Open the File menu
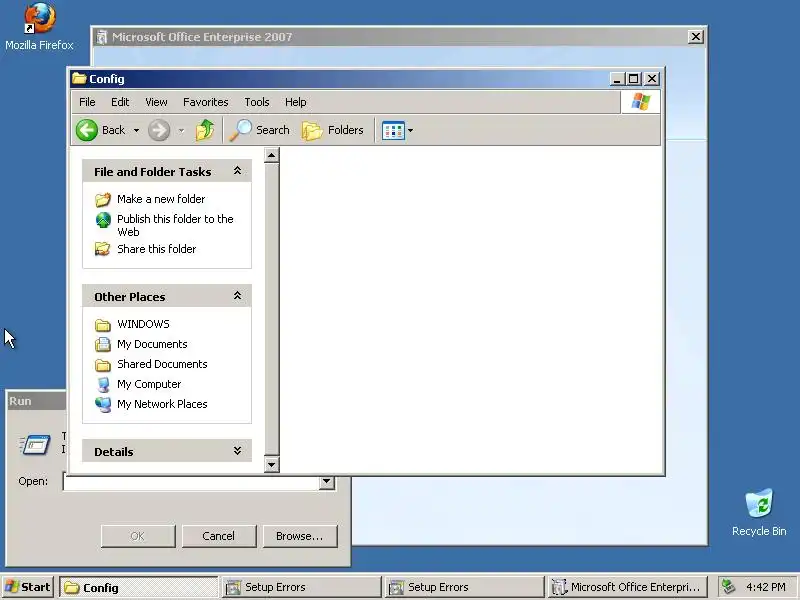 (87, 102)
